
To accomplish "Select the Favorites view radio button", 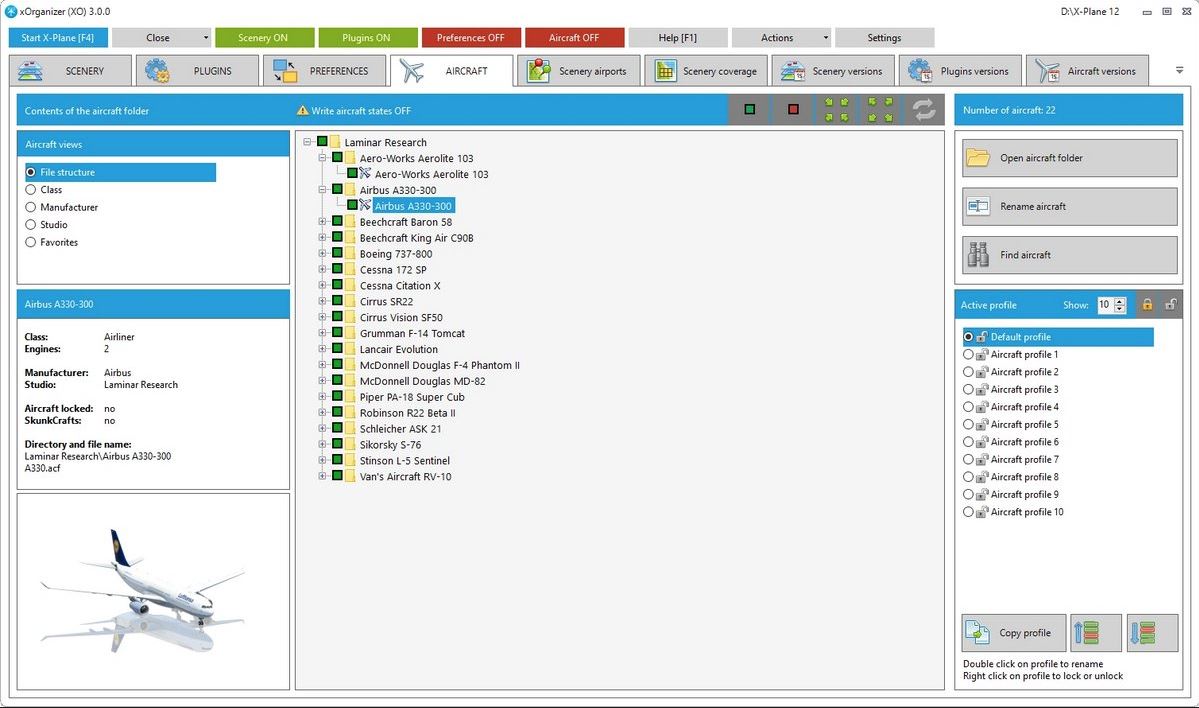I will (x=31, y=242).
